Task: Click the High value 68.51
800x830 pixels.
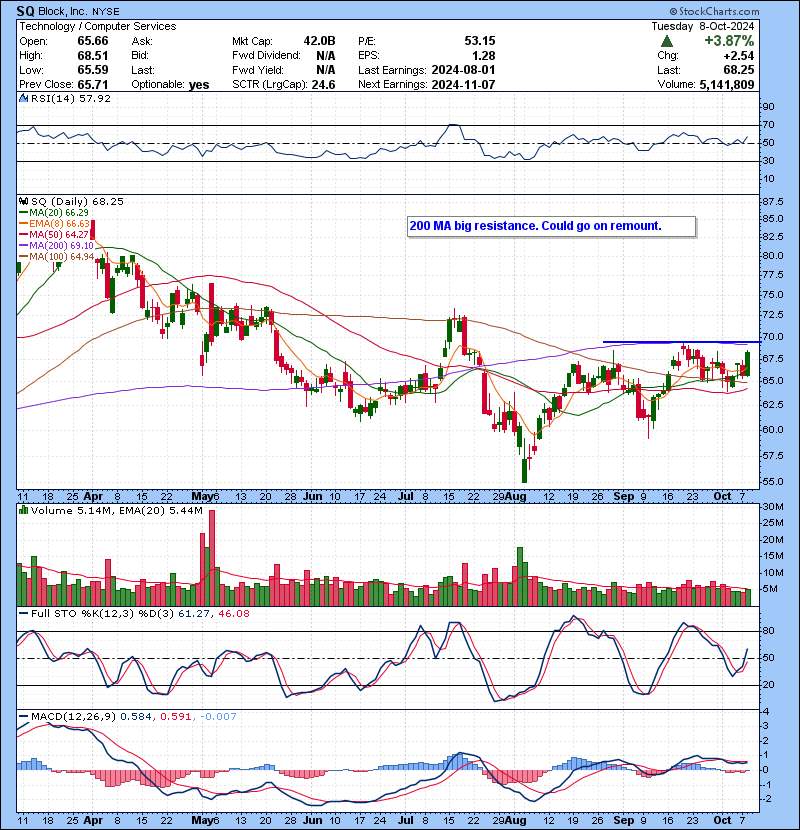Action: coord(93,56)
